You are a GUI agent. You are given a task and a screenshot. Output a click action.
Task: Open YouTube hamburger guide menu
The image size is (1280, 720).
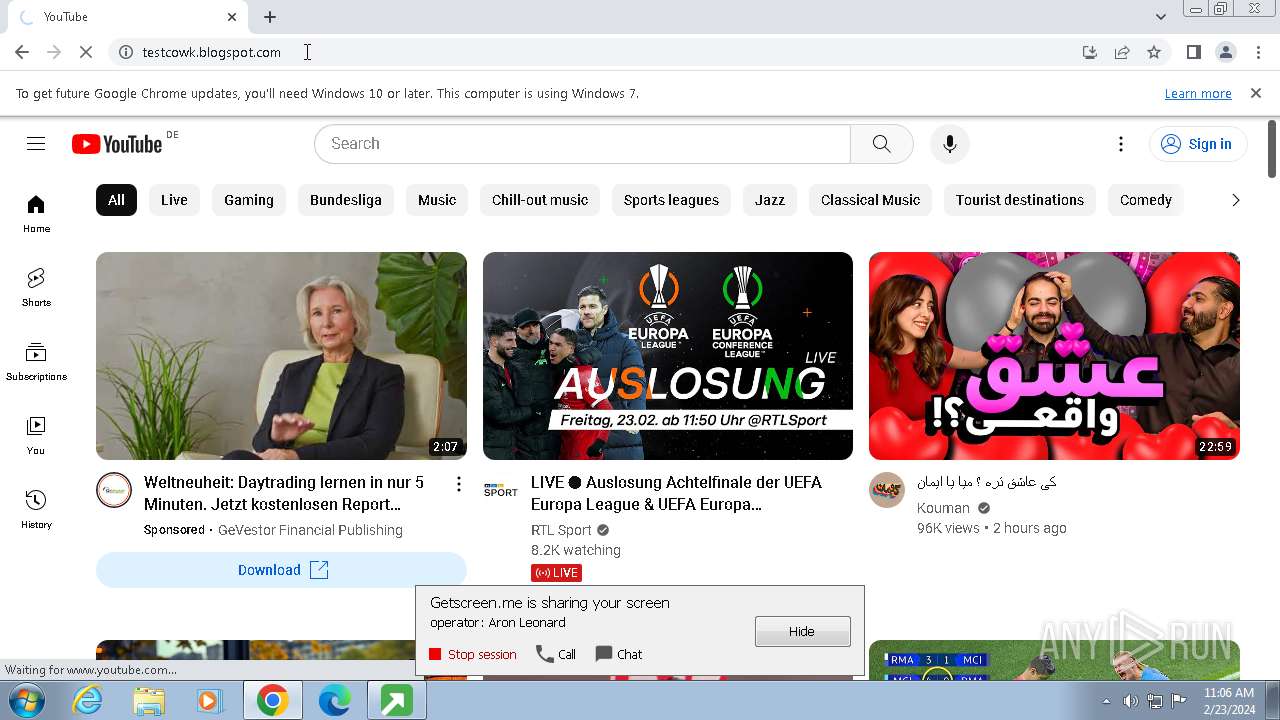pos(36,144)
